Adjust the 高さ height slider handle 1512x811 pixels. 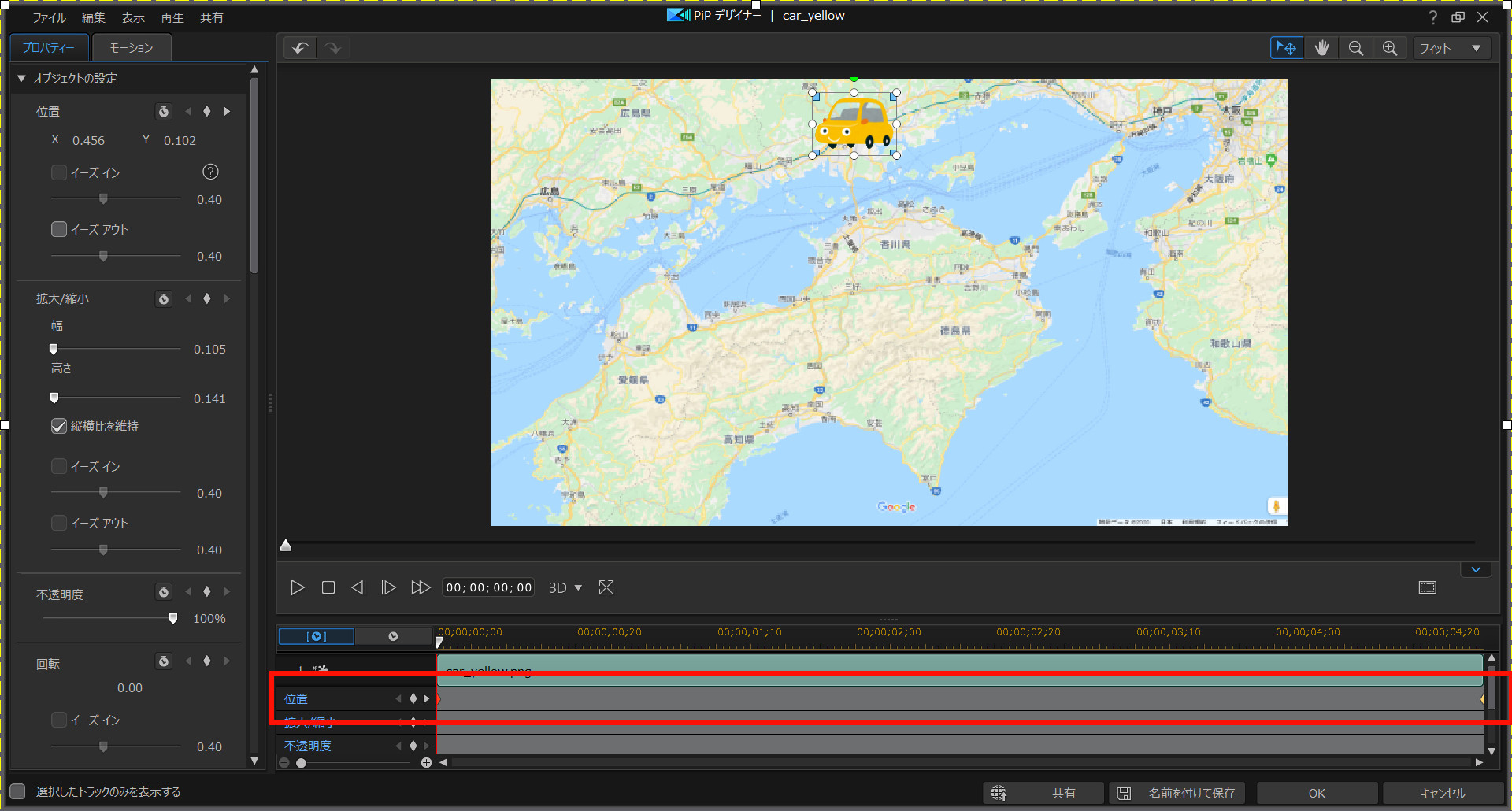point(54,398)
